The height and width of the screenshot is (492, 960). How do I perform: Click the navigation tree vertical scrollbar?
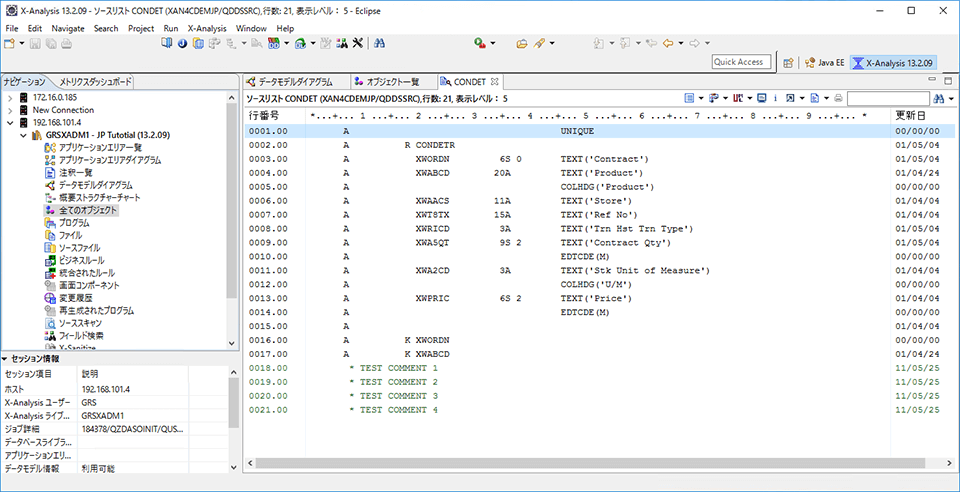click(231, 202)
